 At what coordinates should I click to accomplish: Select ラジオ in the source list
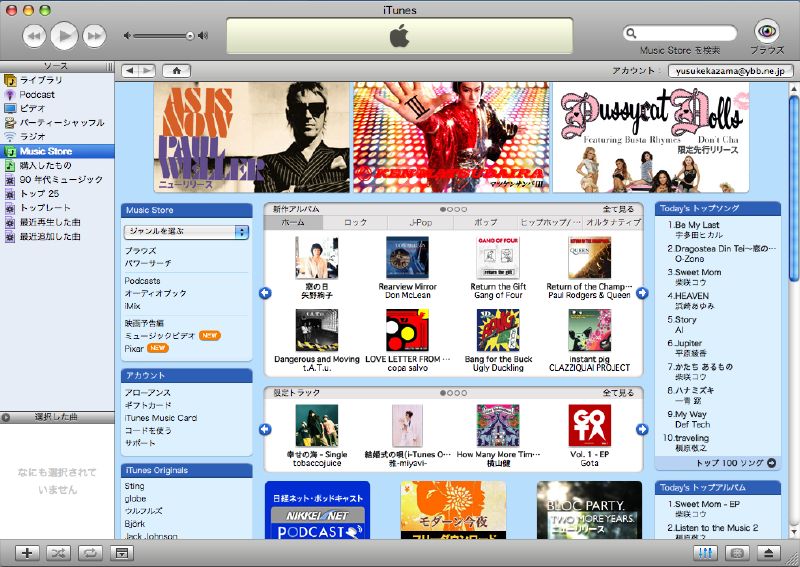[x=57, y=137]
